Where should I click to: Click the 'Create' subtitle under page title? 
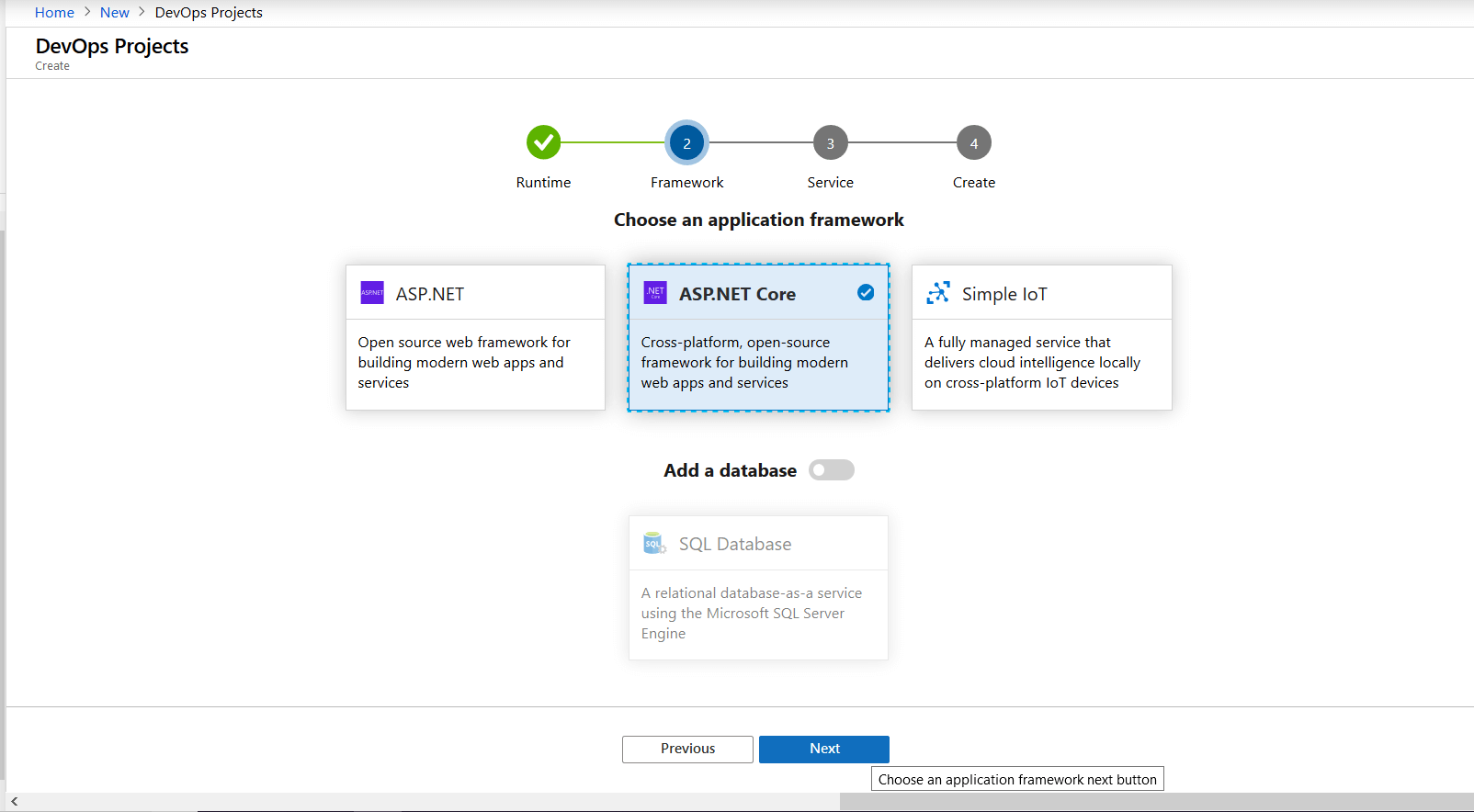pos(52,66)
